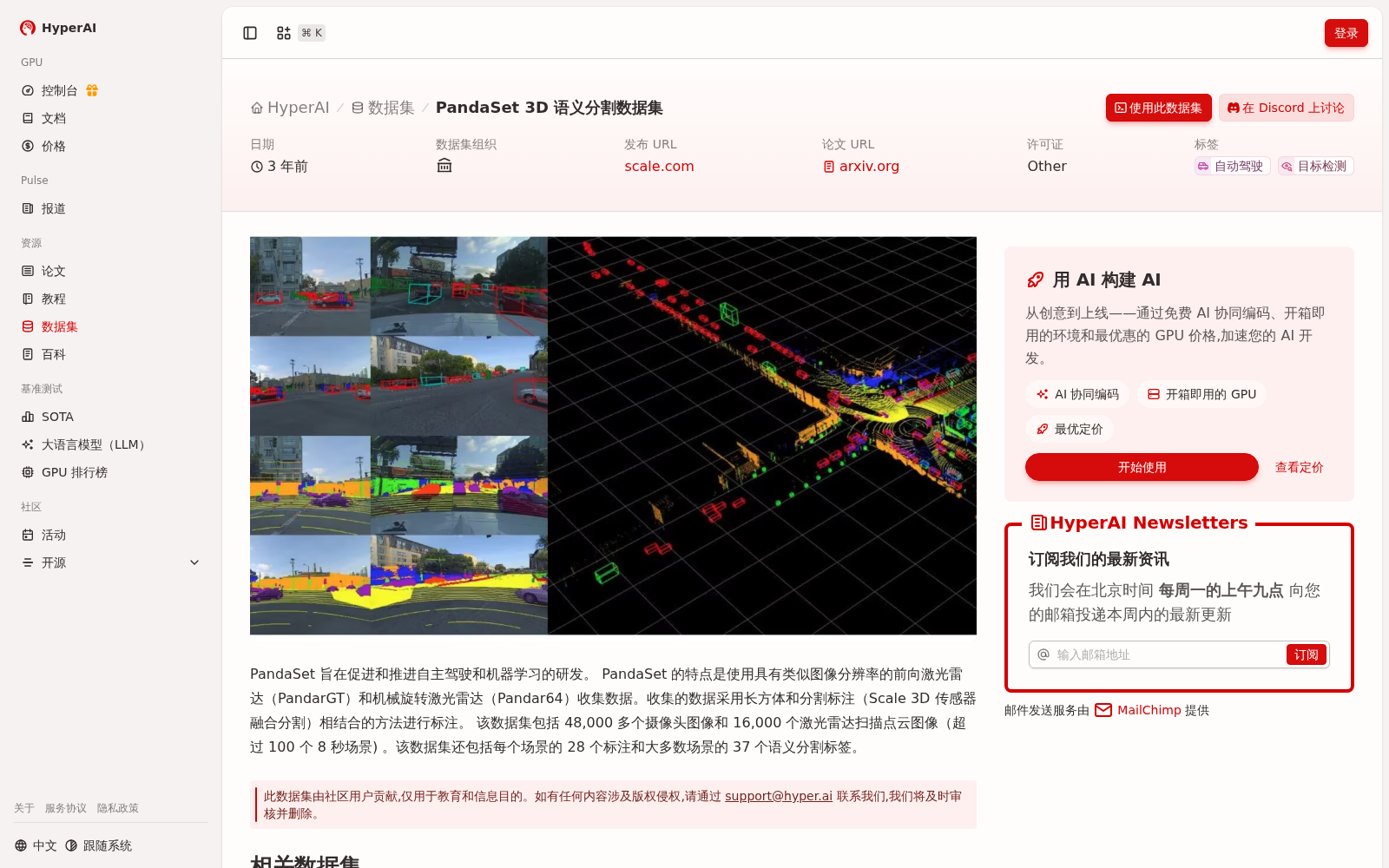This screenshot has height=868, width=1389.
Task: Click 使用此数据集 button
Action: point(1158,108)
